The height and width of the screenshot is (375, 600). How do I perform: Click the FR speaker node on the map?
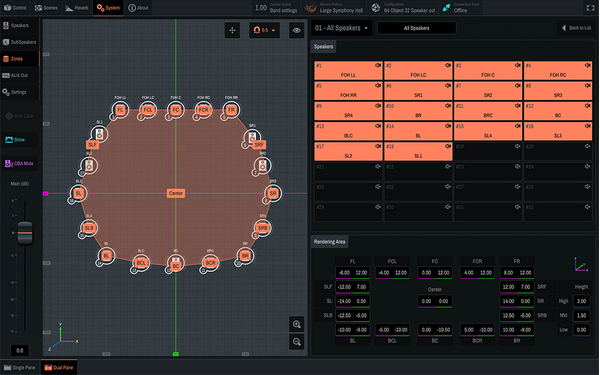(x=231, y=110)
